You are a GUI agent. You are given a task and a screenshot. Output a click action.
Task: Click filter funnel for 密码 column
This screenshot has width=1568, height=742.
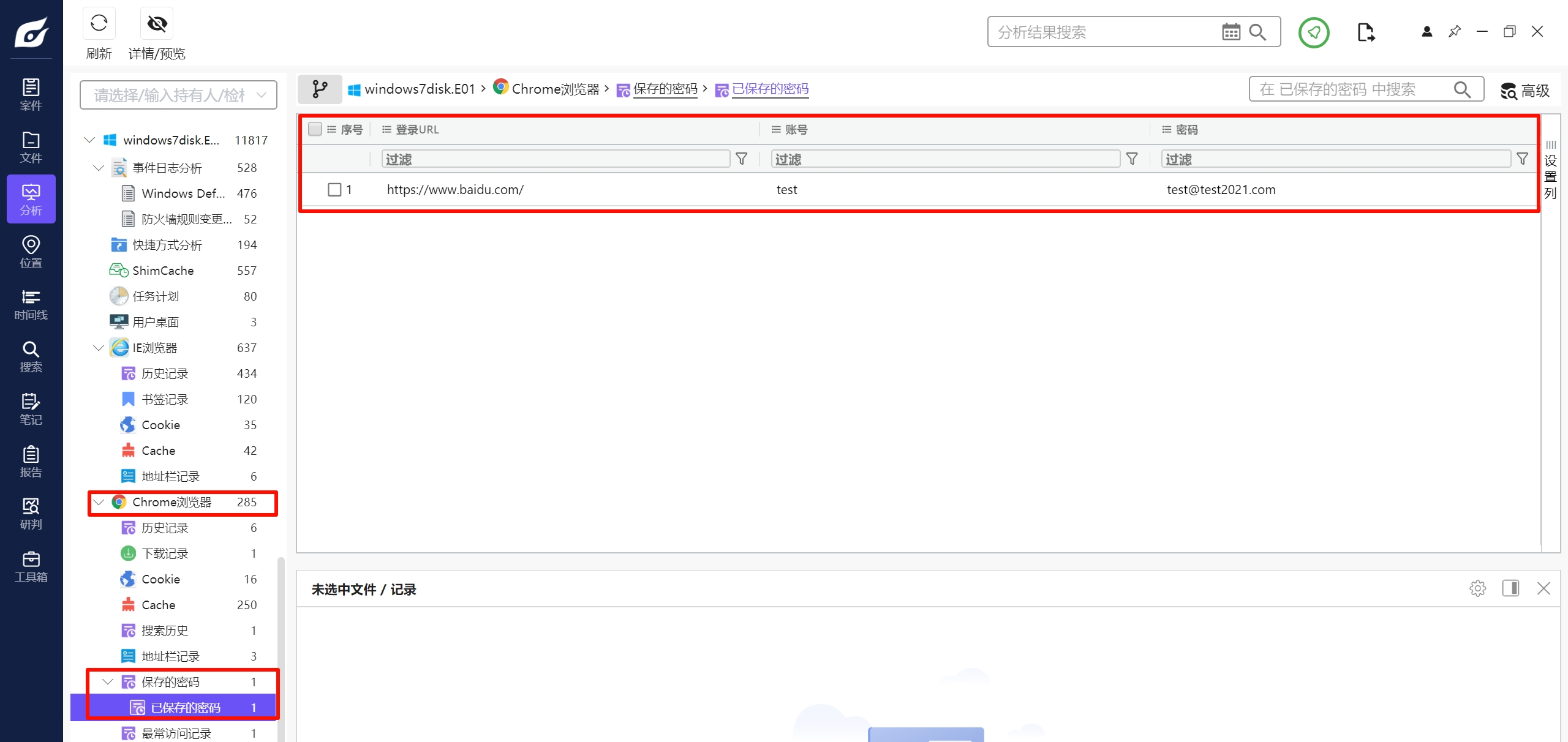coord(1522,159)
